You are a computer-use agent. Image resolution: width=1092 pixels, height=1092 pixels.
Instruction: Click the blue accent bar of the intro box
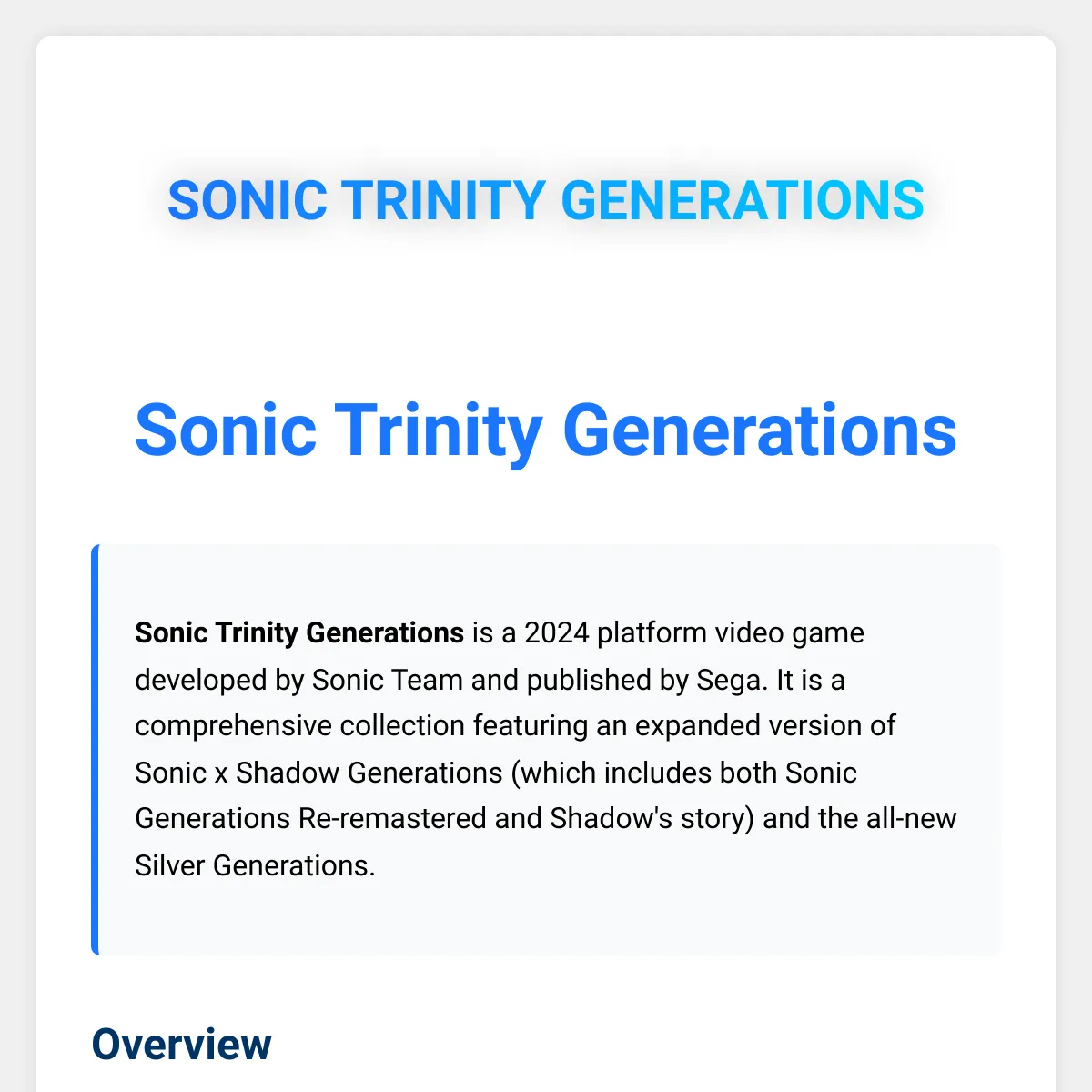pos(95,750)
